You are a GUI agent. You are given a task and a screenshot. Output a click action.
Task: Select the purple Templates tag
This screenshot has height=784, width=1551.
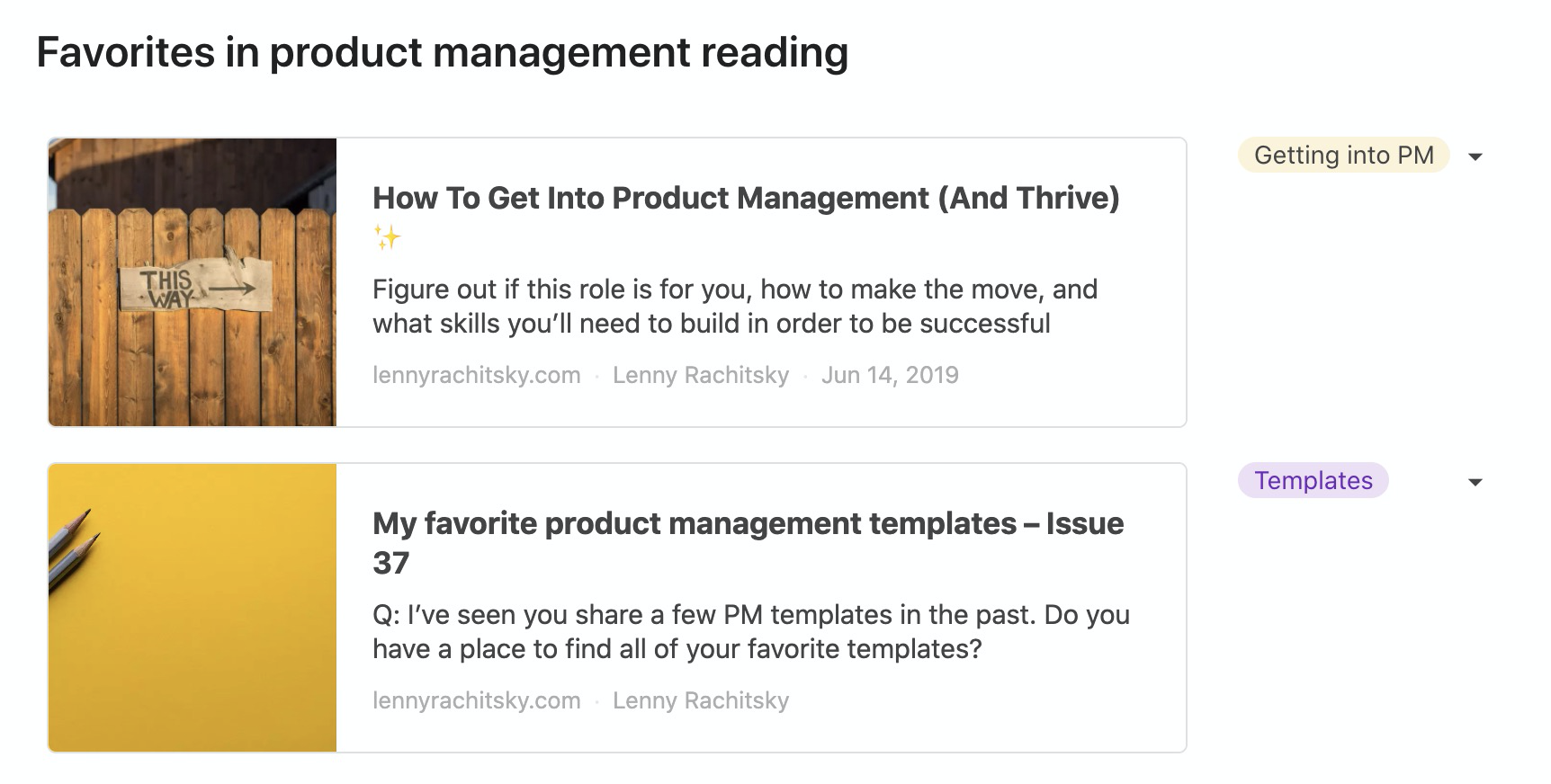click(1313, 481)
